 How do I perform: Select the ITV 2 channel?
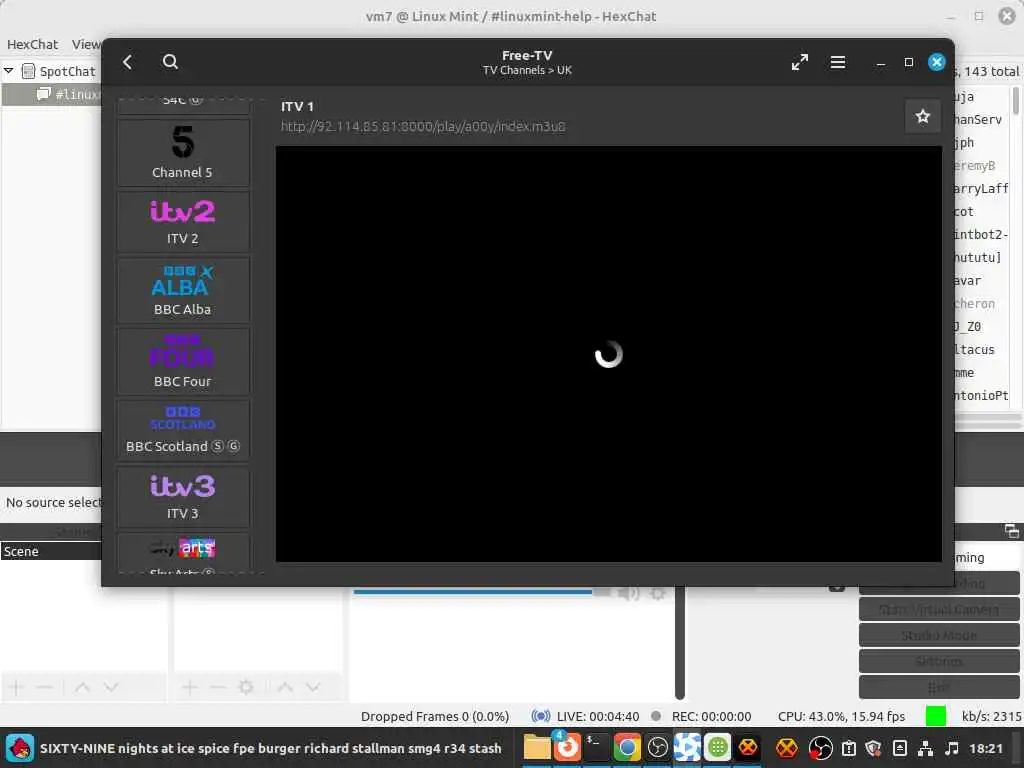coord(183,222)
